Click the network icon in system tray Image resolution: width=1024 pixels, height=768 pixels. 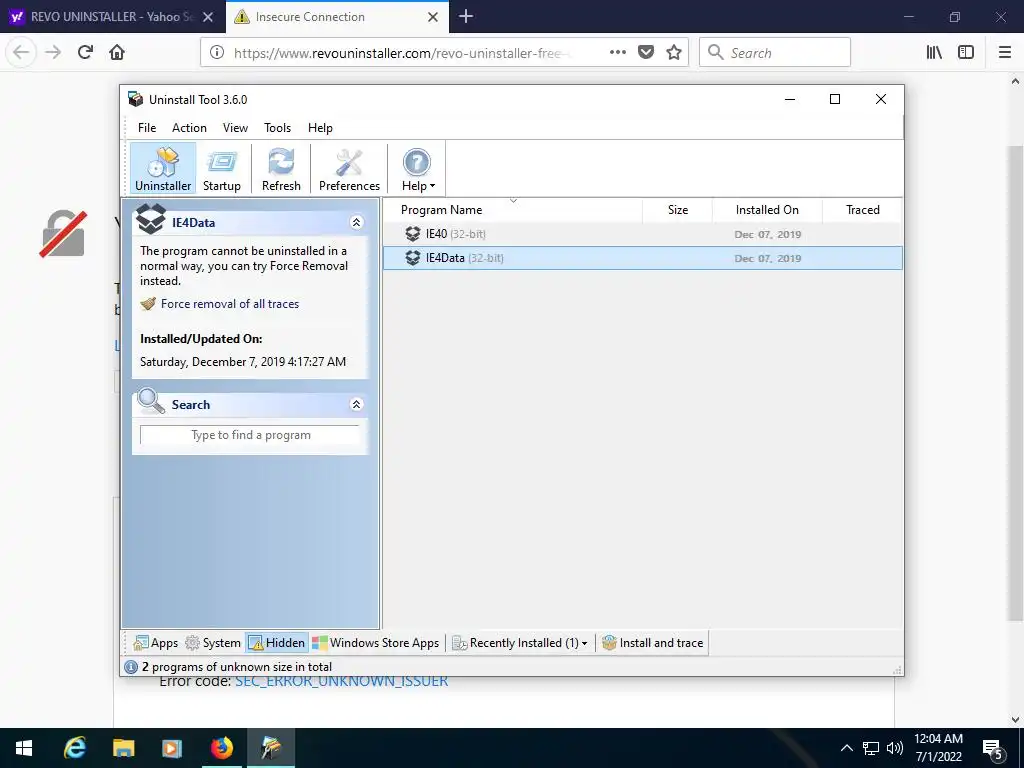[871, 748]
